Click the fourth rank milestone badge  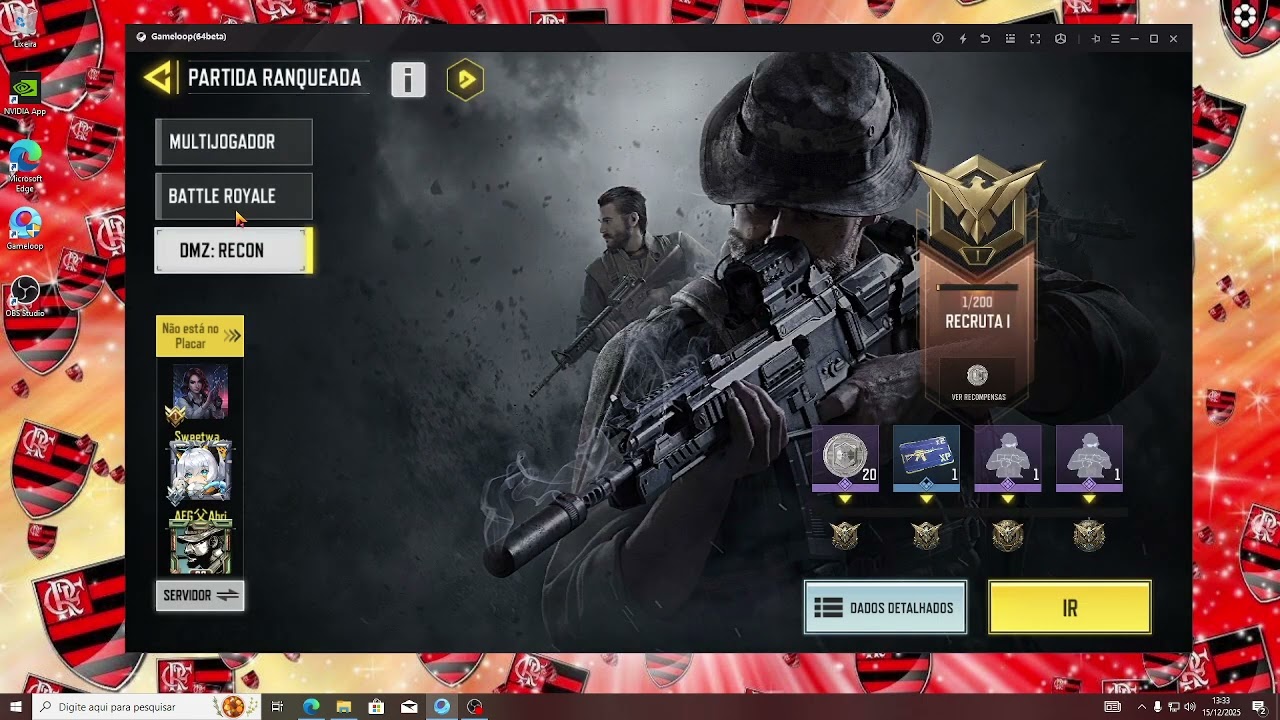click(1089, 536)
